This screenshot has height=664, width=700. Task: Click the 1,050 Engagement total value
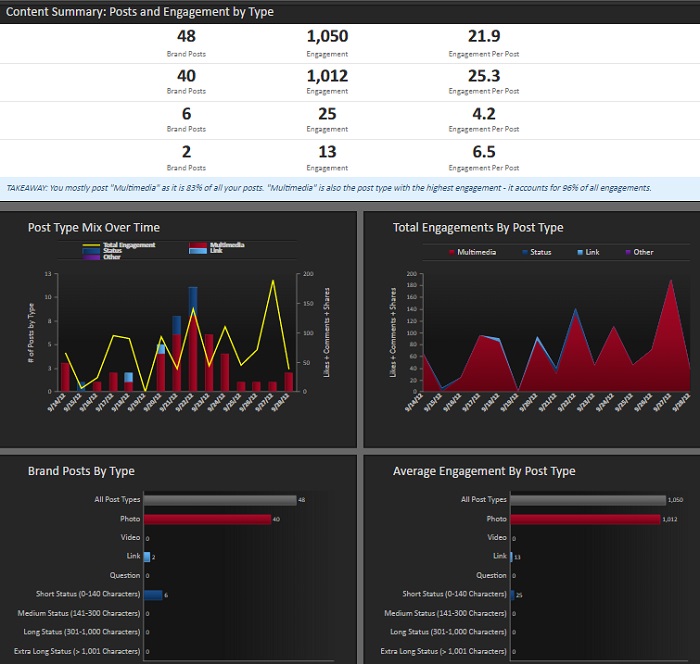[x=327, y=36]
